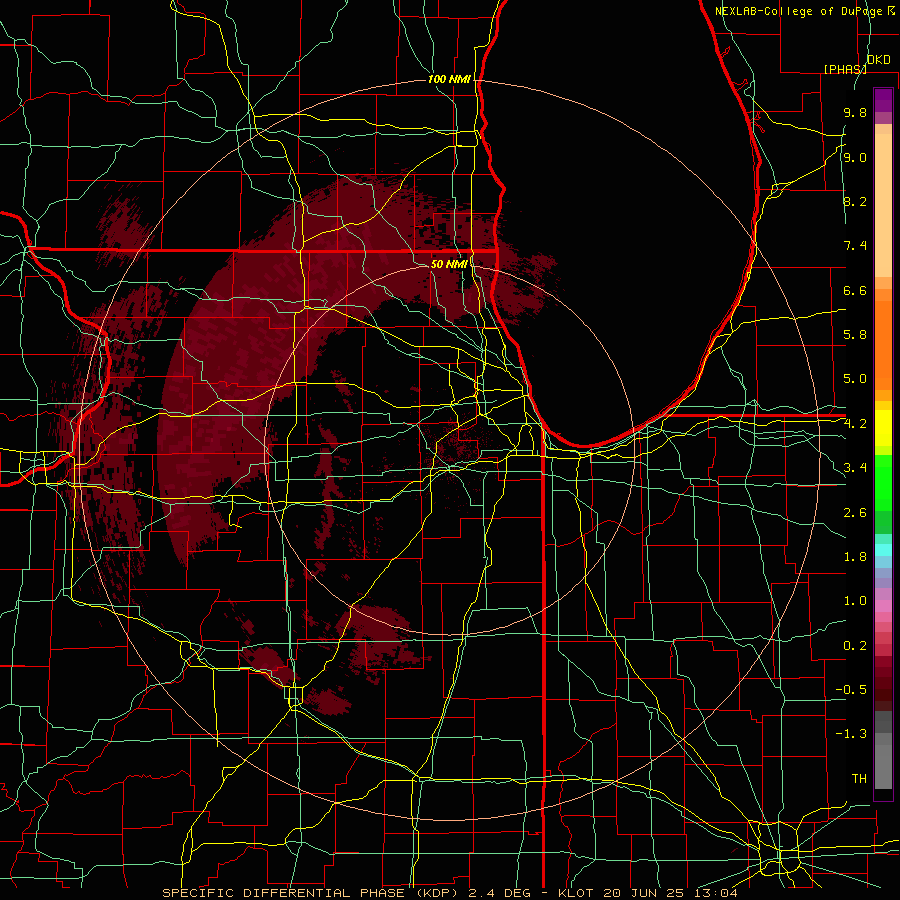Select the 7.4 scale value
Screen dimensions: 900x900
855,246
